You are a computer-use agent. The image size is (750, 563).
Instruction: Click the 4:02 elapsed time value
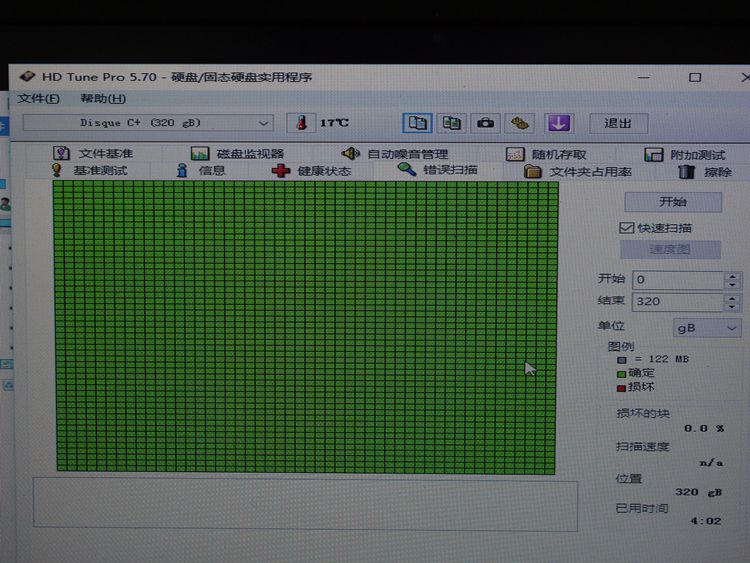pyautogui.click(x=706, y=521)
